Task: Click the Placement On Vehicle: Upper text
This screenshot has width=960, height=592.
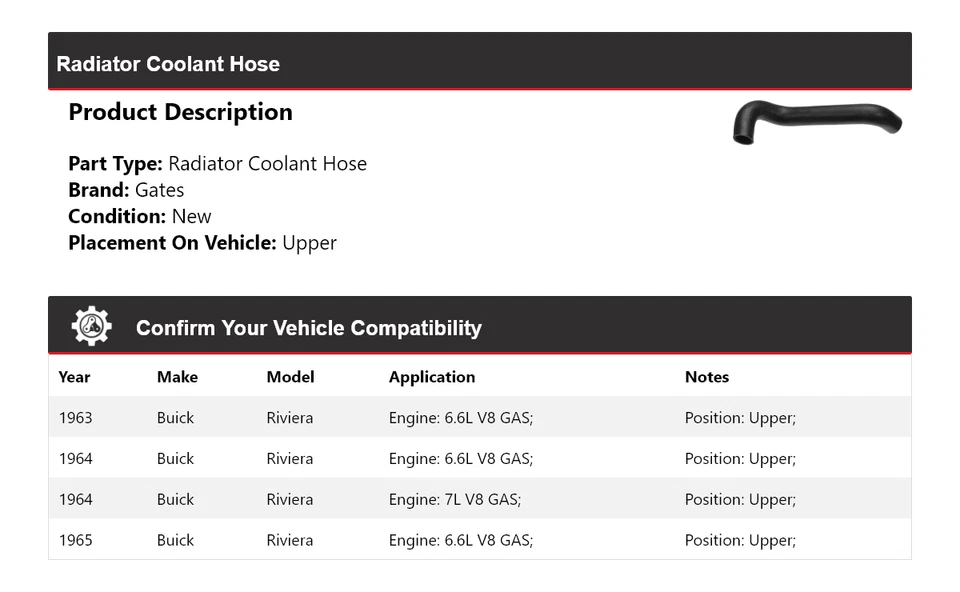Action: [202, 242]
